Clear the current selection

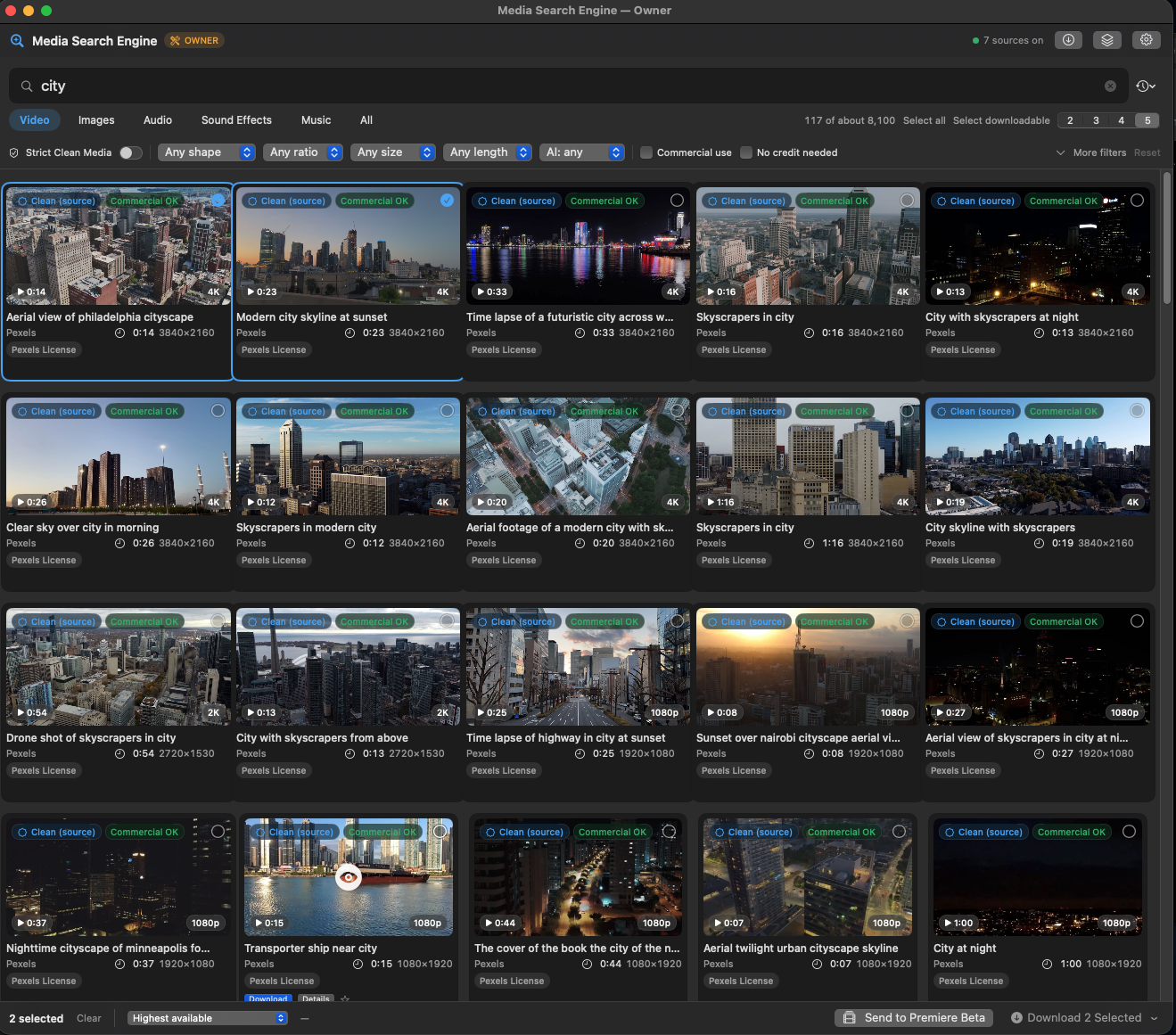point(89,1018)
